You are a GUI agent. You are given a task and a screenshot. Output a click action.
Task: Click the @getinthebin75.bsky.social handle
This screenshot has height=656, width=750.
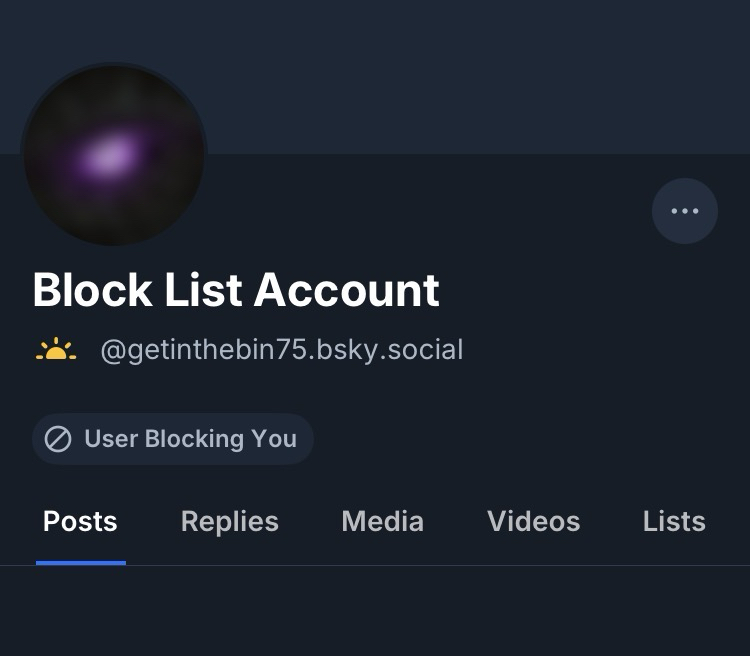coord(281,350)
